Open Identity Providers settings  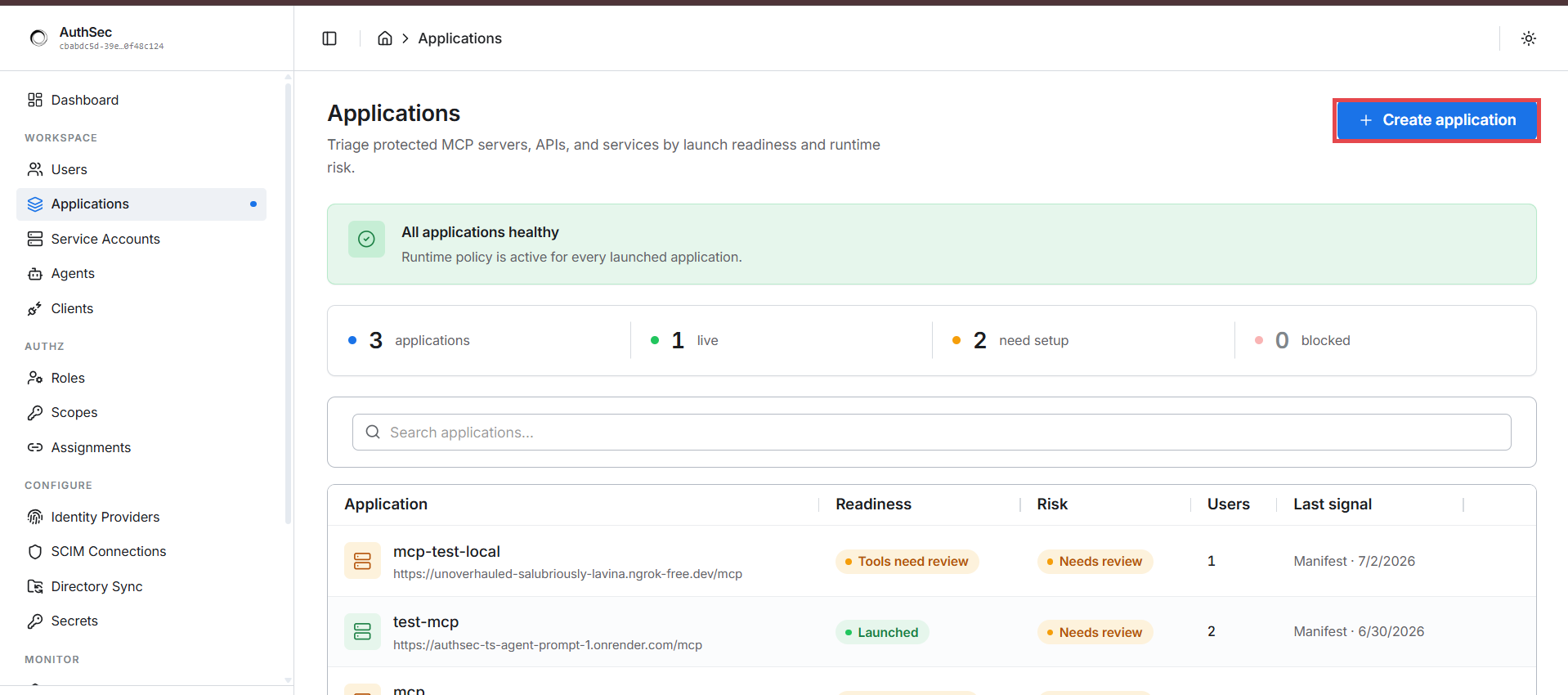[141, 517]
